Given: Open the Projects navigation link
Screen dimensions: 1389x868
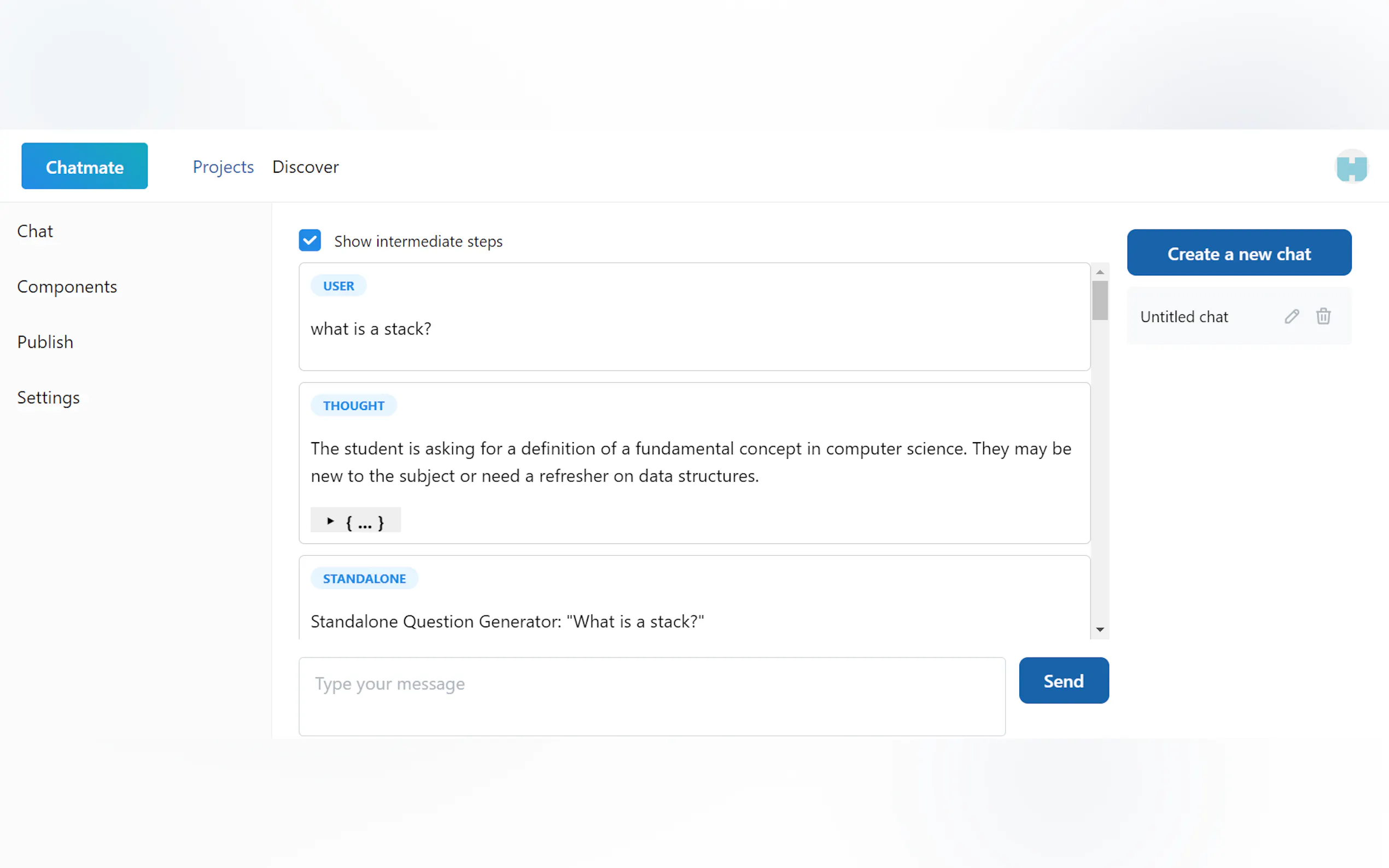Looking at the screenshot, I should (223, 167).
